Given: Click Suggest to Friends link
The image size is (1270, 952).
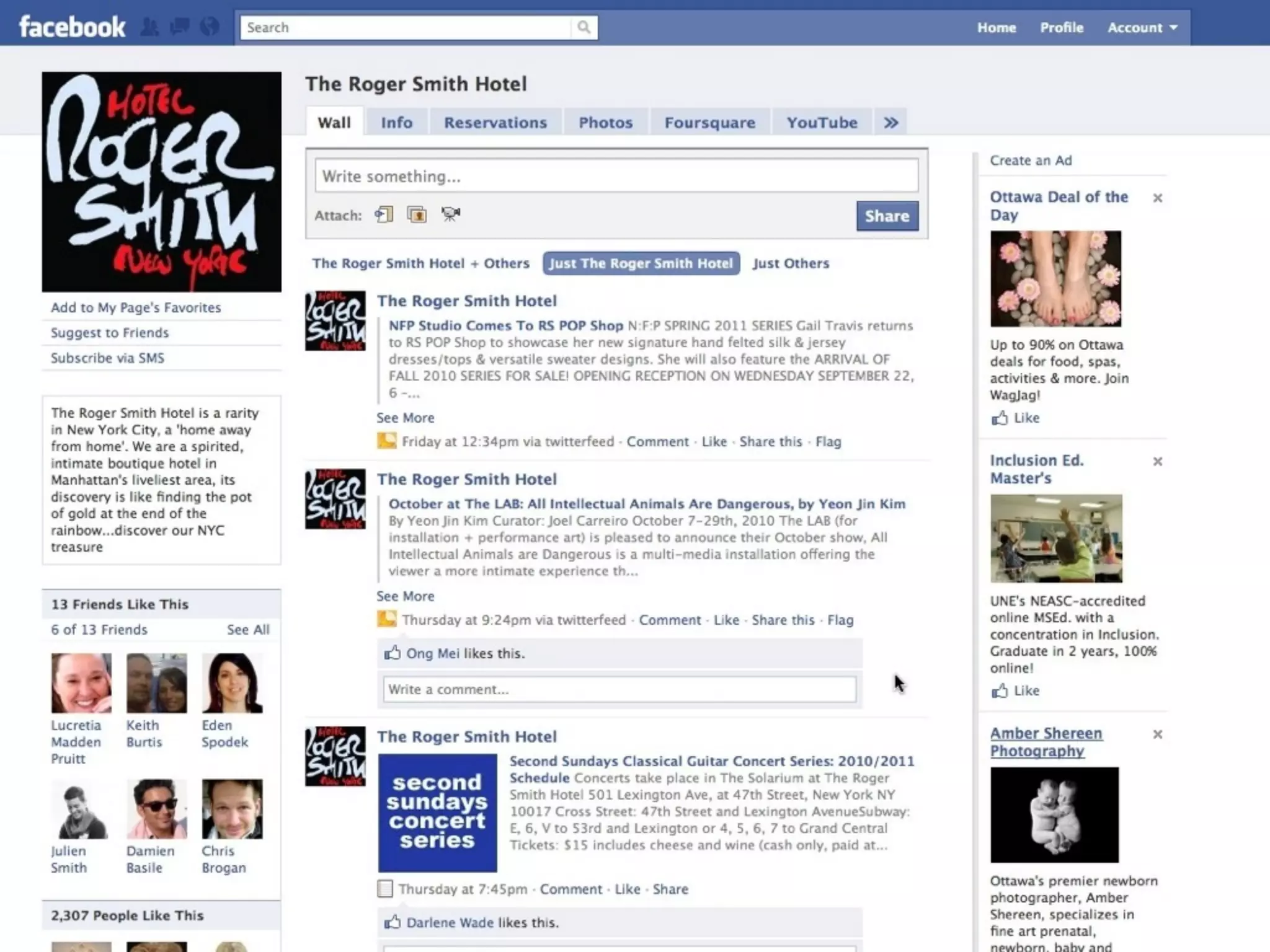Looking at the screenshot, I should click(x=110, y=333).
